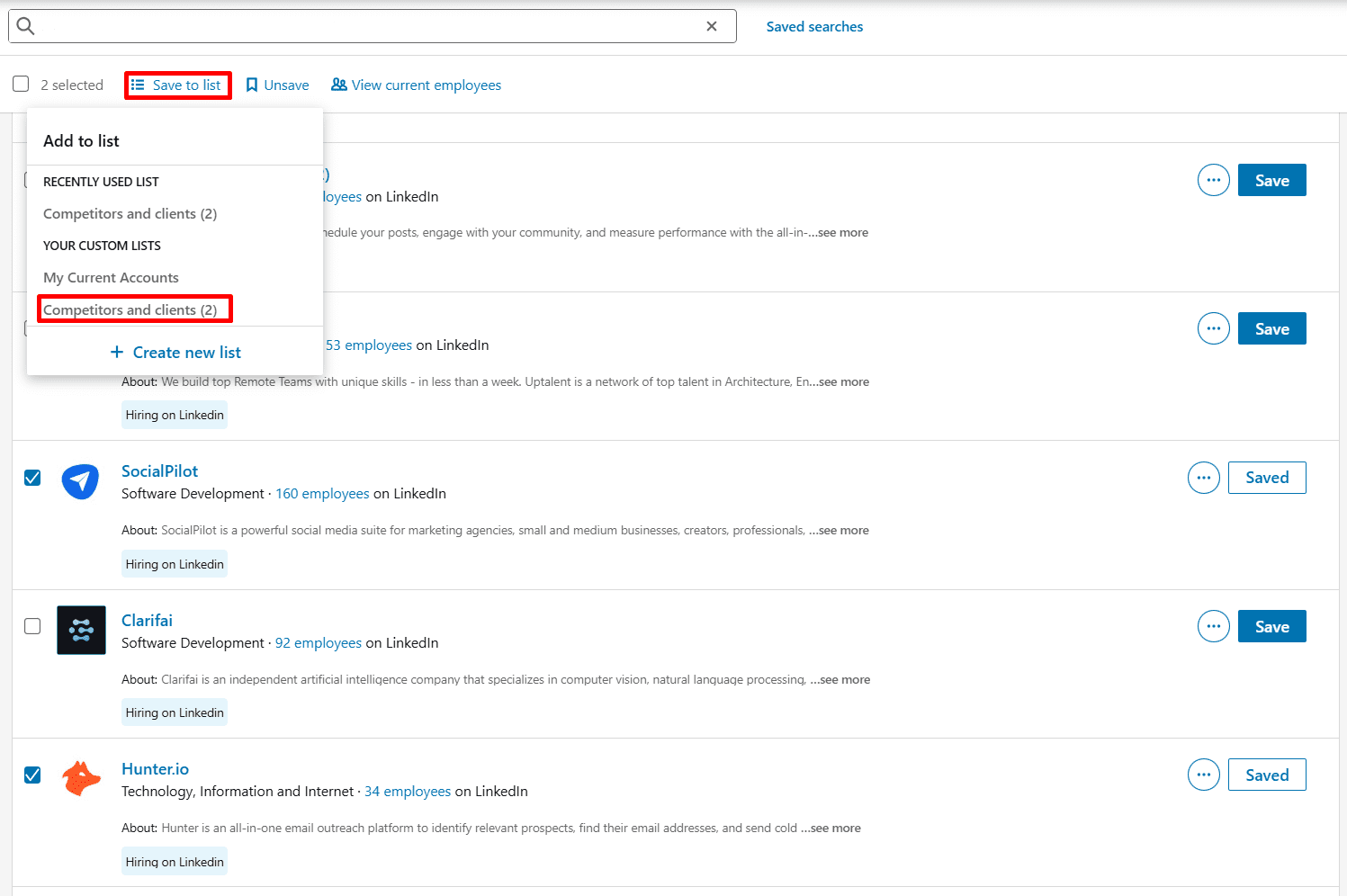Click View current employees
Image resolution: width=1347 pixels, height=896 pixels.
pos(416,85)
